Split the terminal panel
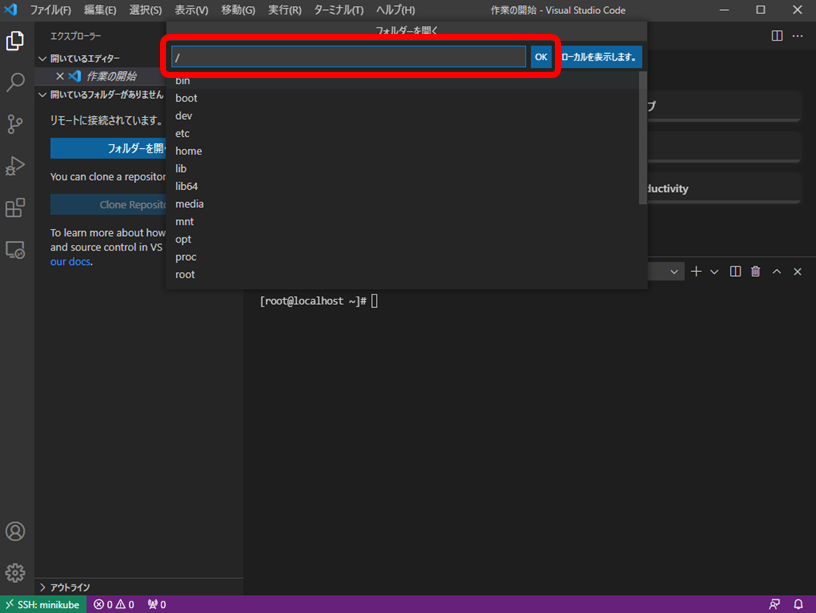Image resolution: width=816 pixels, height=613 pixels. pos(735,272)
